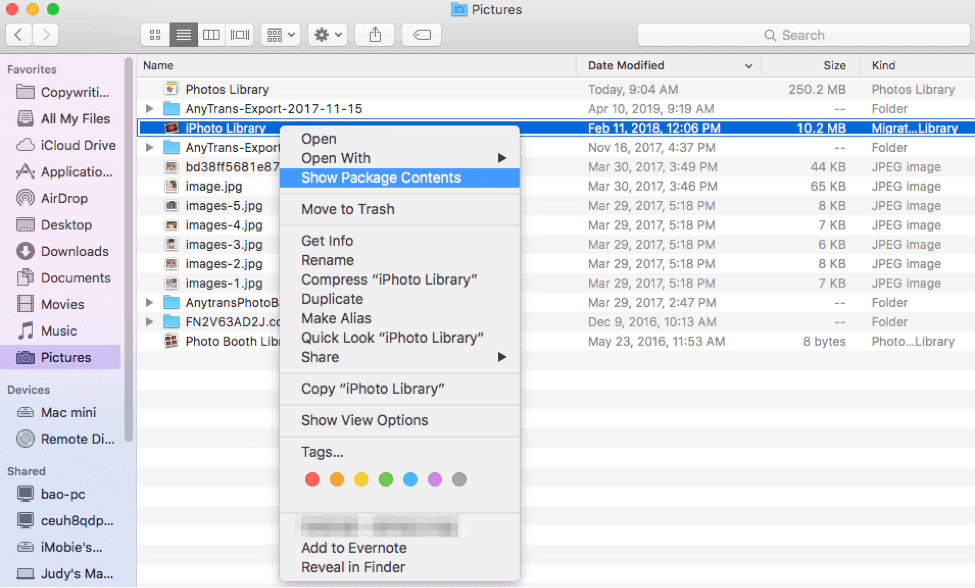Expand AnyTrans-Export-2017-11-15 folder
The width and height of the screenshot is (975, 588).
point(149,109)
